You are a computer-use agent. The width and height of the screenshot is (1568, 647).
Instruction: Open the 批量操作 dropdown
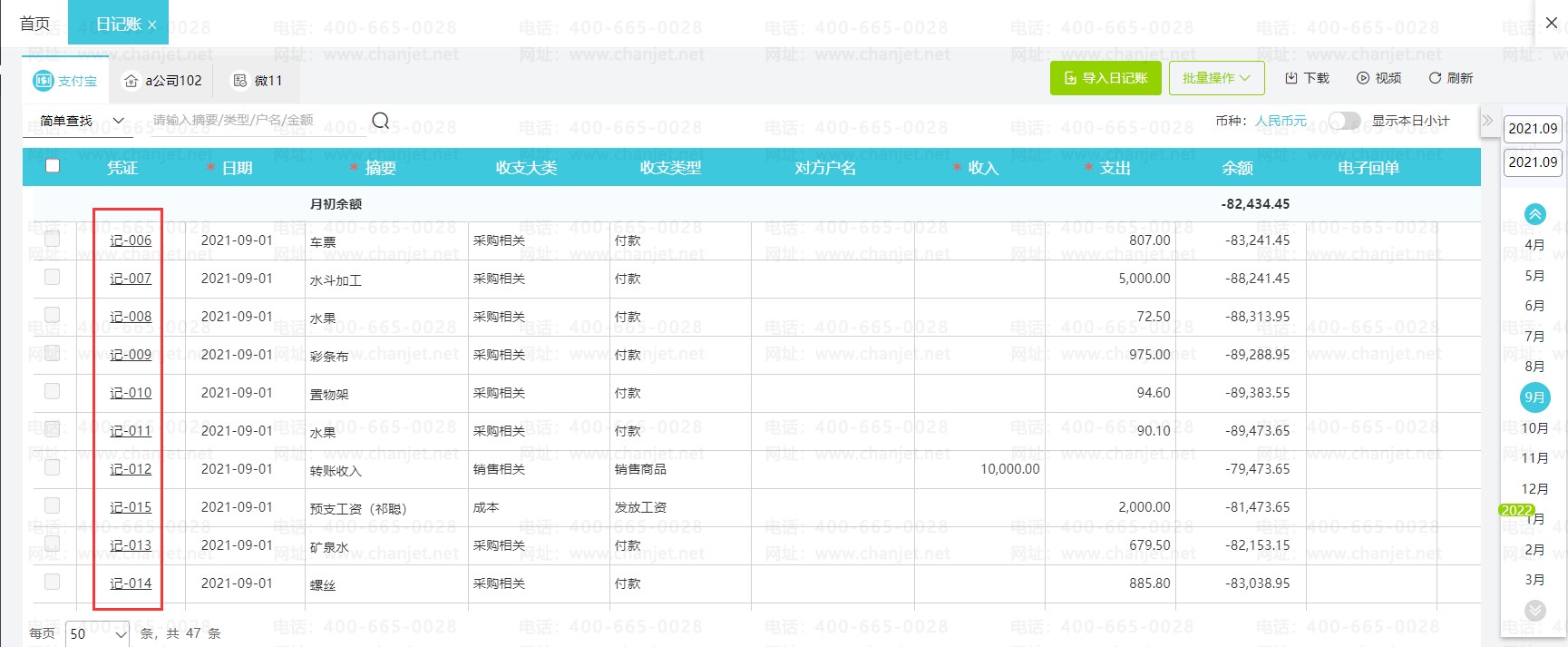click(x=1216, y=78)
